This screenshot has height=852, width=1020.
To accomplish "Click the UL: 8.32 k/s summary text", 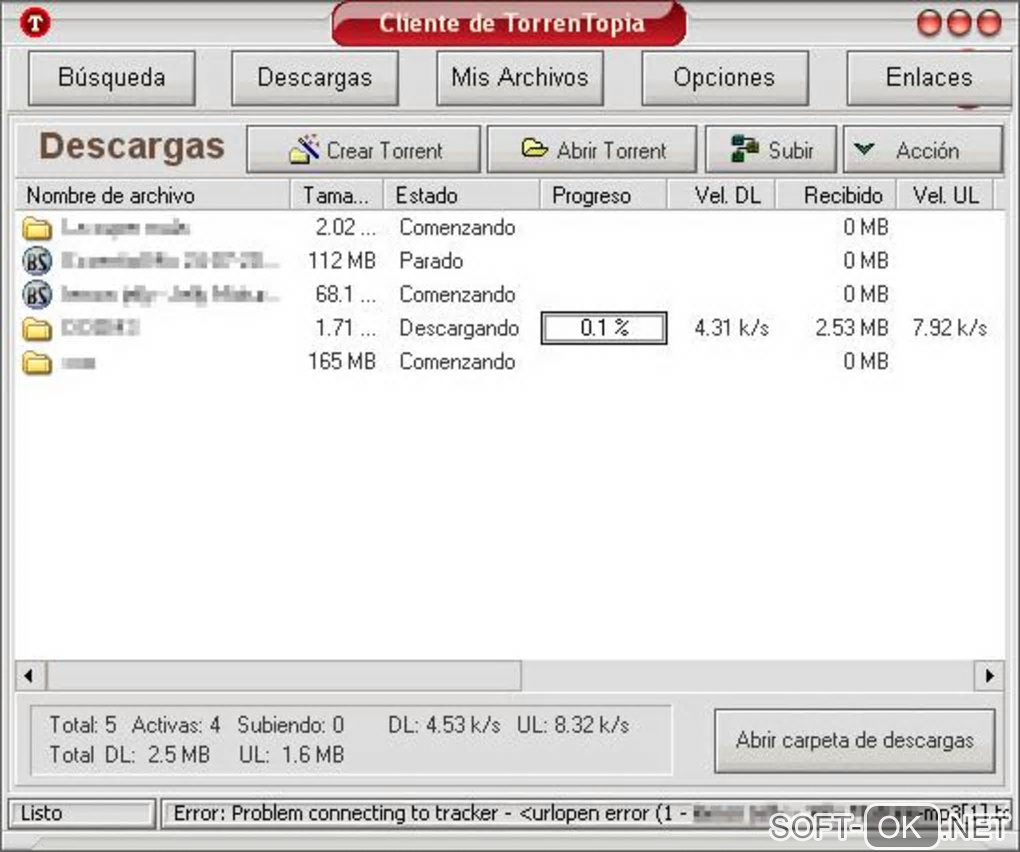I will tap(573, 725).
